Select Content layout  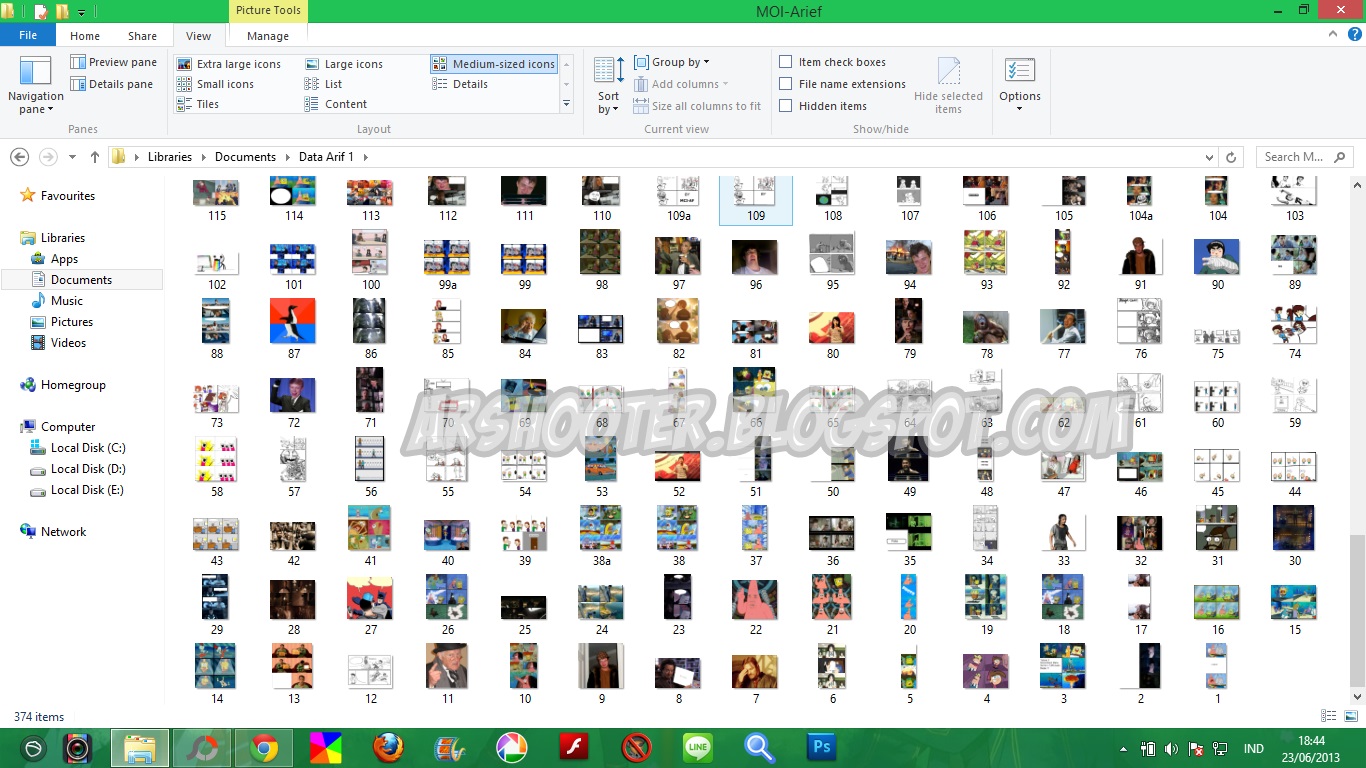tap(336, 104)
